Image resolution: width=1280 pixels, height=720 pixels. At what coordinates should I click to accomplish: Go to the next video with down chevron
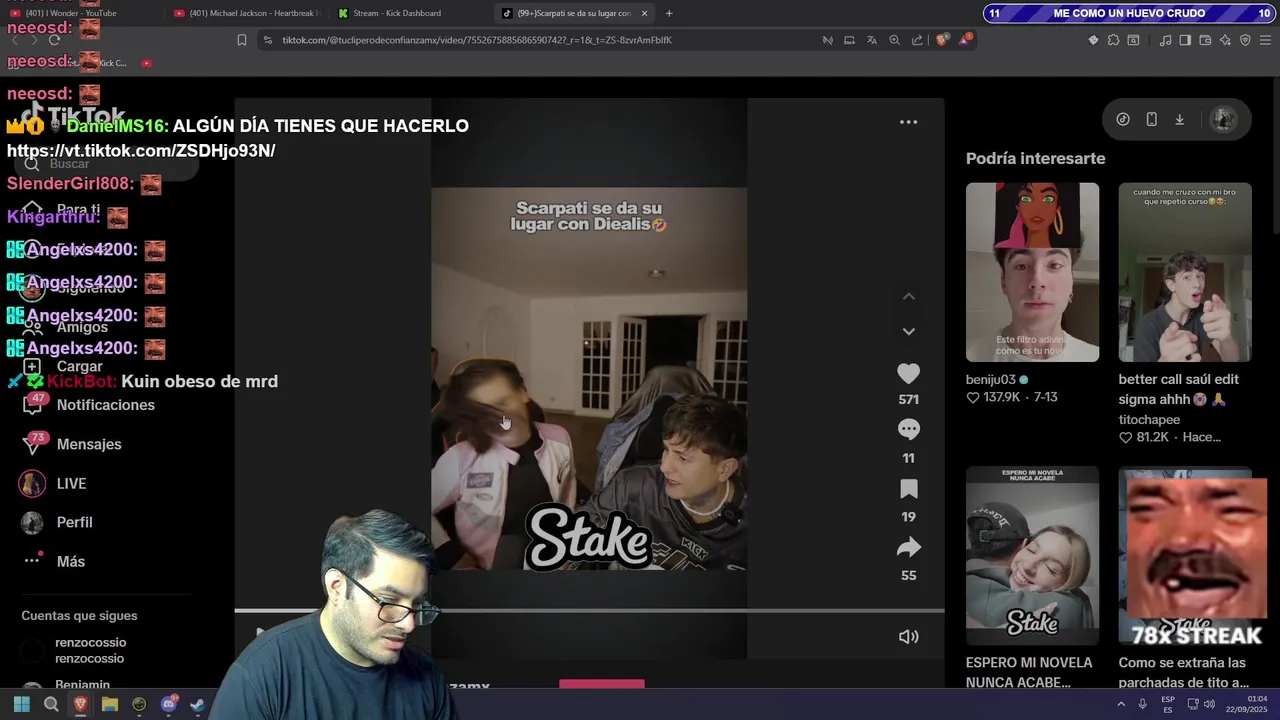tap(908, 331)
